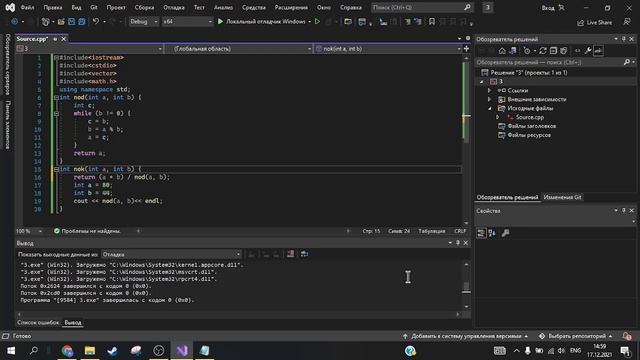Open the Правка menu
640x360 pixels.
[53, 7]
